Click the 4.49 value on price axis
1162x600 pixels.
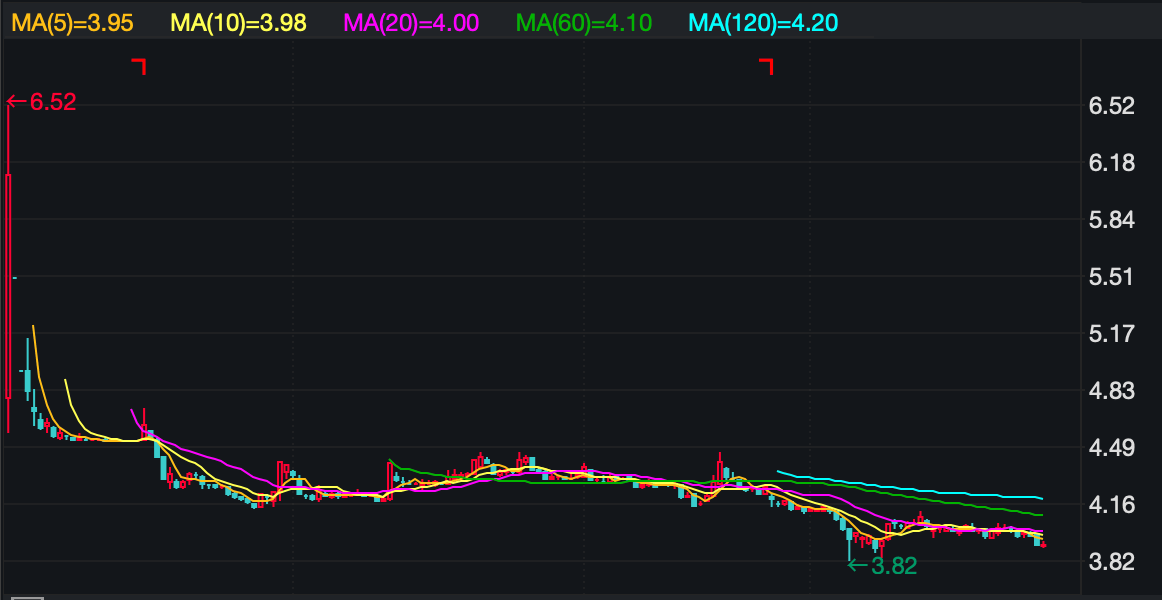tap(1111, 447)
